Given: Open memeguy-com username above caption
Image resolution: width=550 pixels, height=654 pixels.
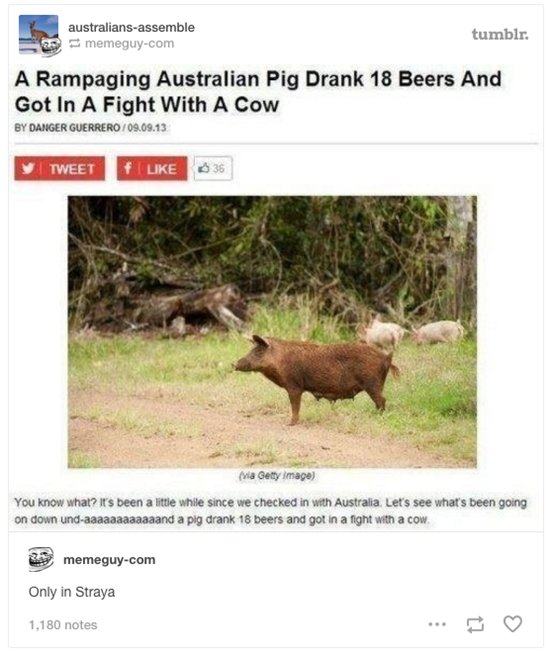Looking at the screenshot, I should coord(109,559).
